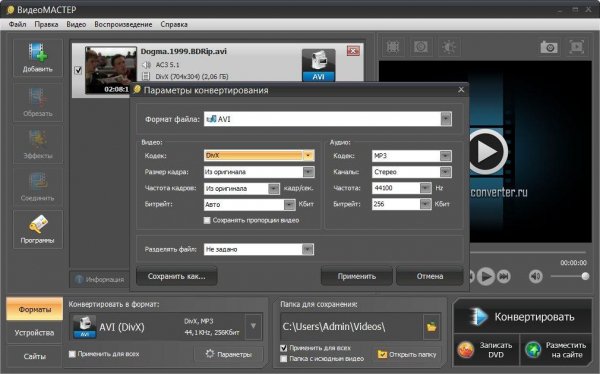
Task: Toggle Применить для всех under format
Action: click(x=72, y=354)
